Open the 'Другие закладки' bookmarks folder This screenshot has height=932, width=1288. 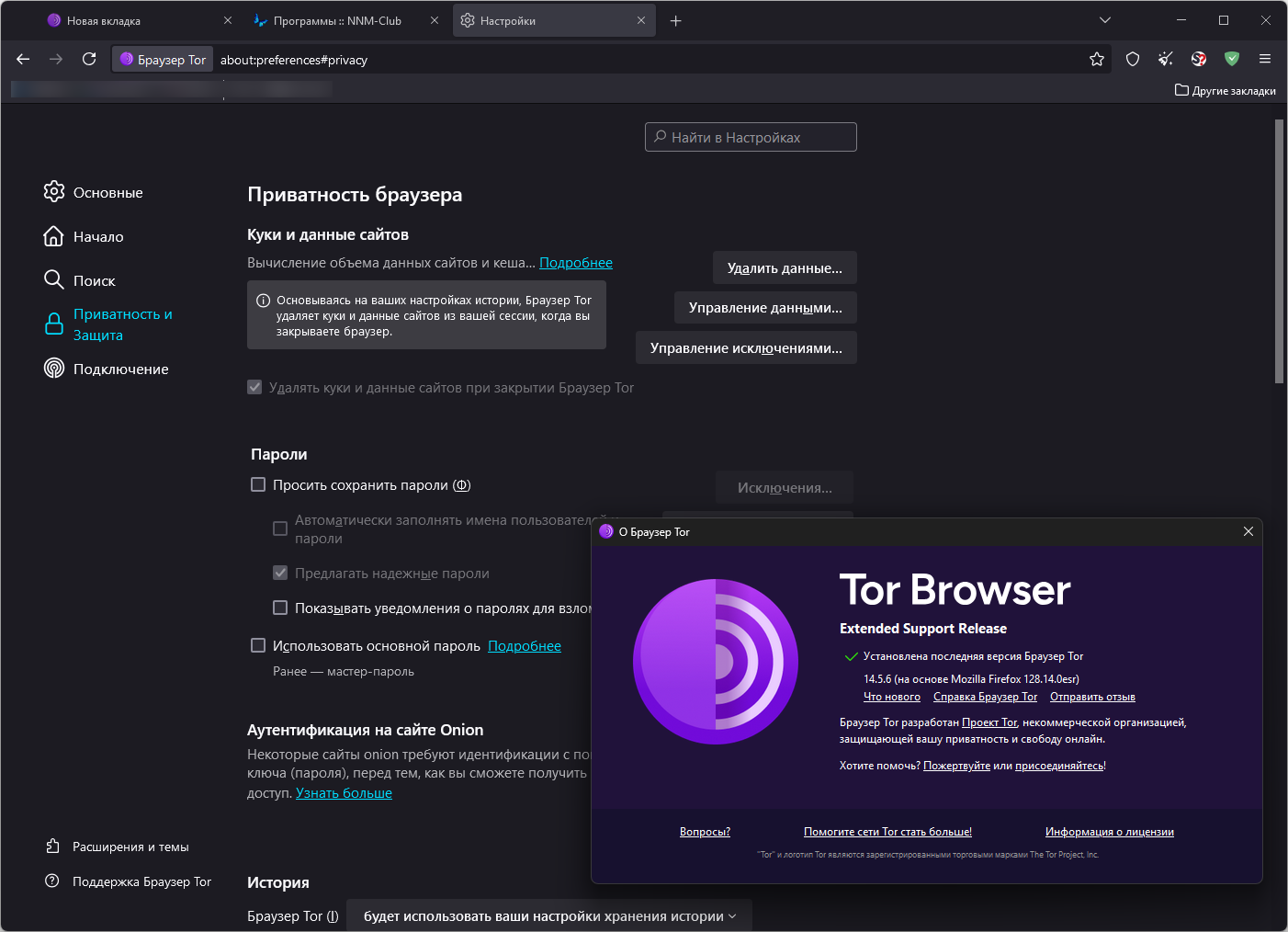pyautogui.click(x=1226, y=91)
